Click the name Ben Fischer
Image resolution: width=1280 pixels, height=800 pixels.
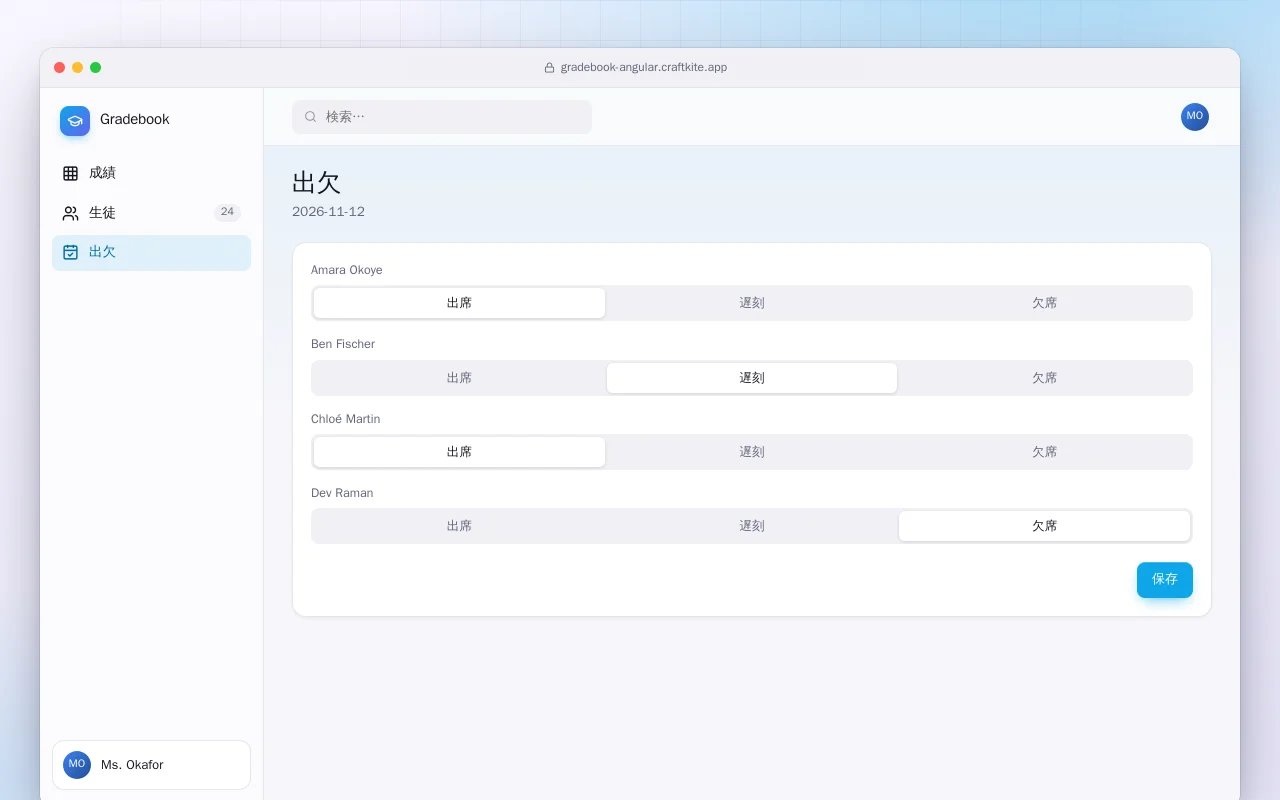[x=343, y=344]
